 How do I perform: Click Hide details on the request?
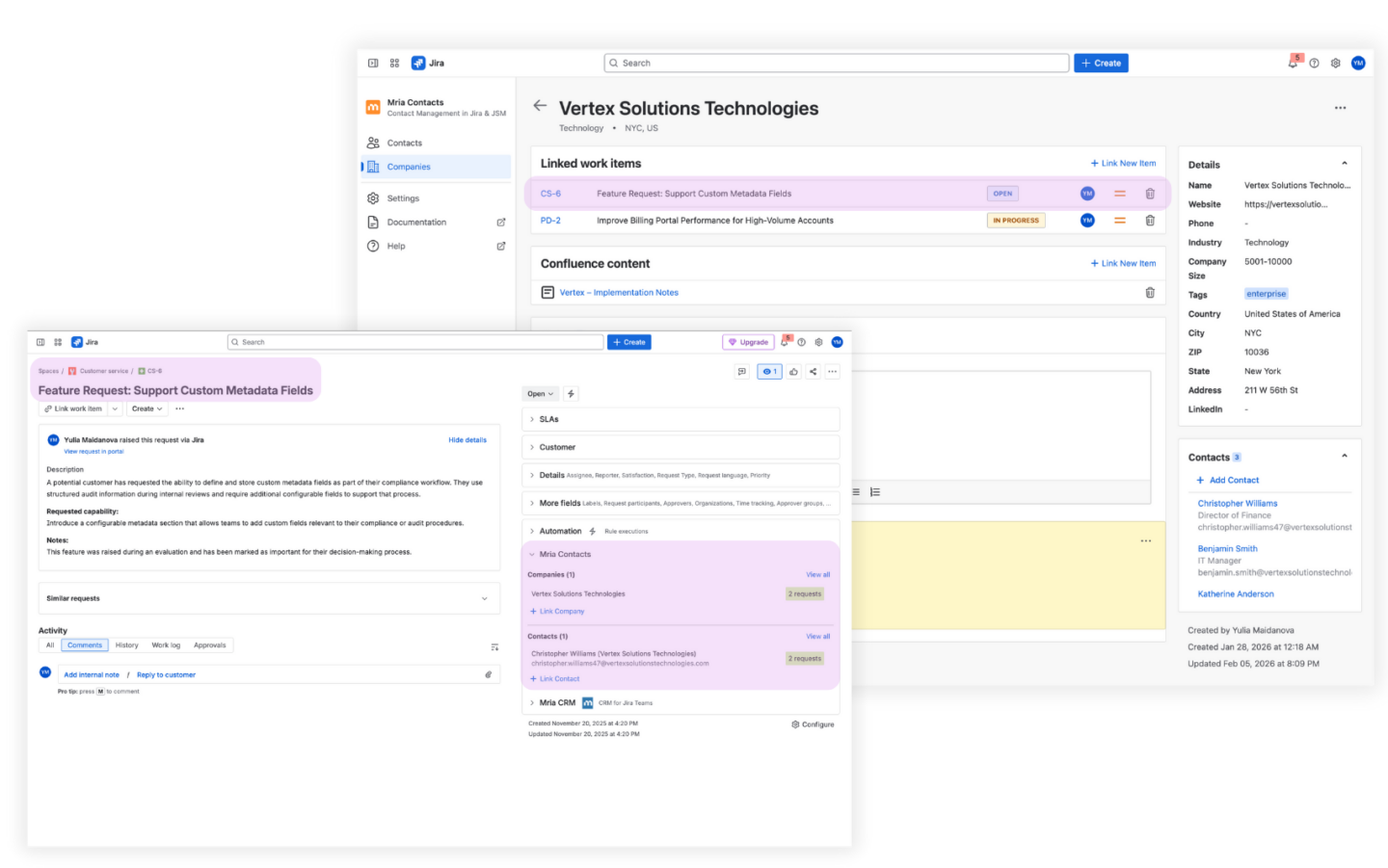click(x=467, y=439)
